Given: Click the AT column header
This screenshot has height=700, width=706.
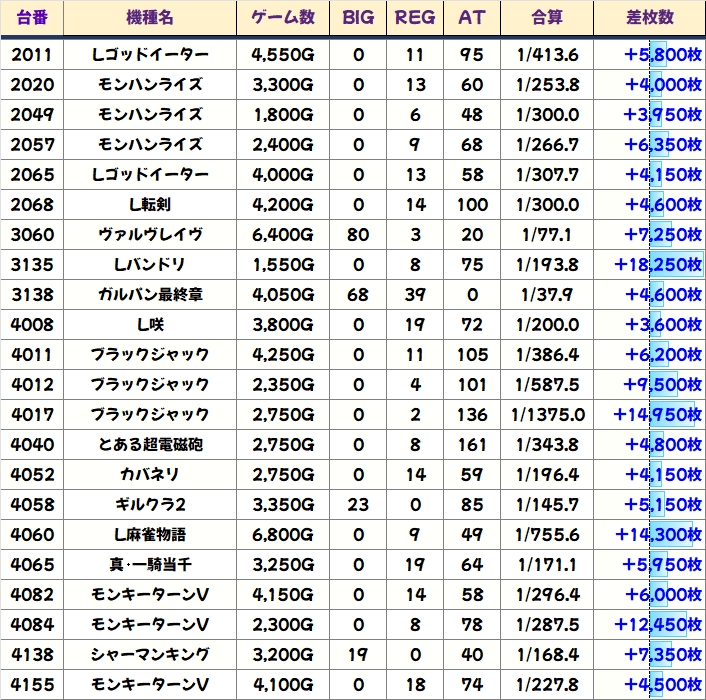Looking at the screenshot, I should (472, 18).
